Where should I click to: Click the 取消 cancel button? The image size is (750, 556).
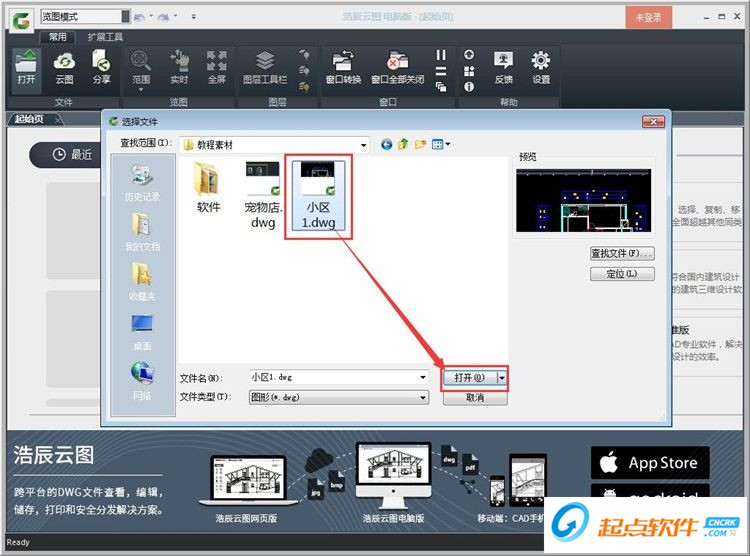[475, 398]
